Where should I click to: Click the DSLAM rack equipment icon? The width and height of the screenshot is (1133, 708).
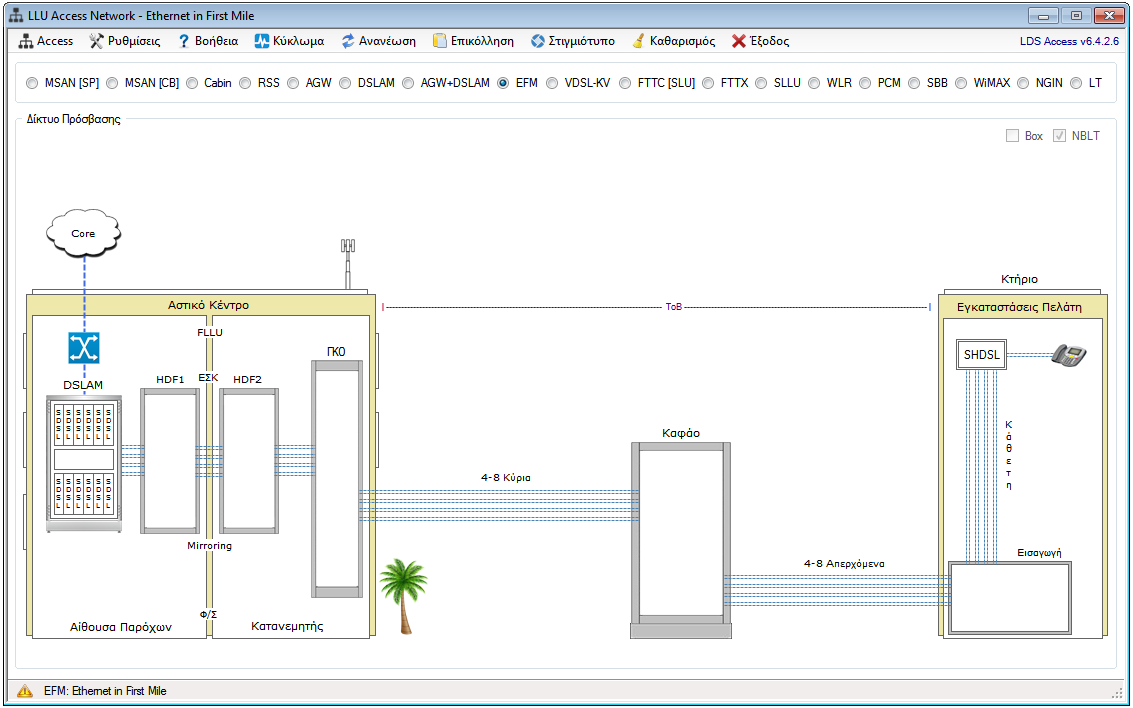pos(84,464)
